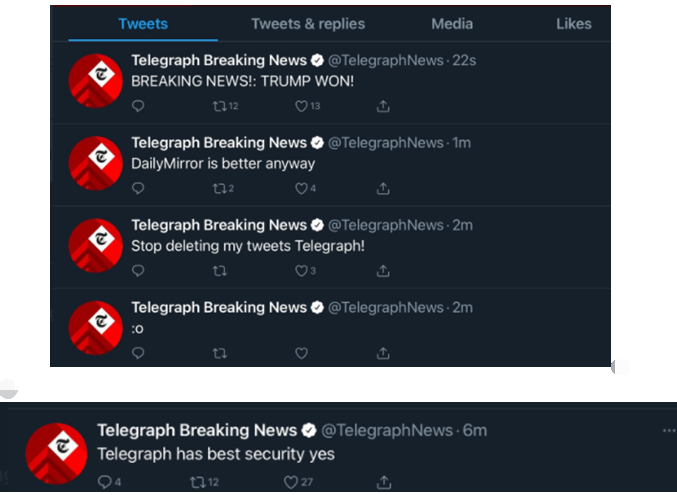Viewport: 677px width, 495px height.
Task: Reply to the ':o' tweet
Action: pos(138,352)
